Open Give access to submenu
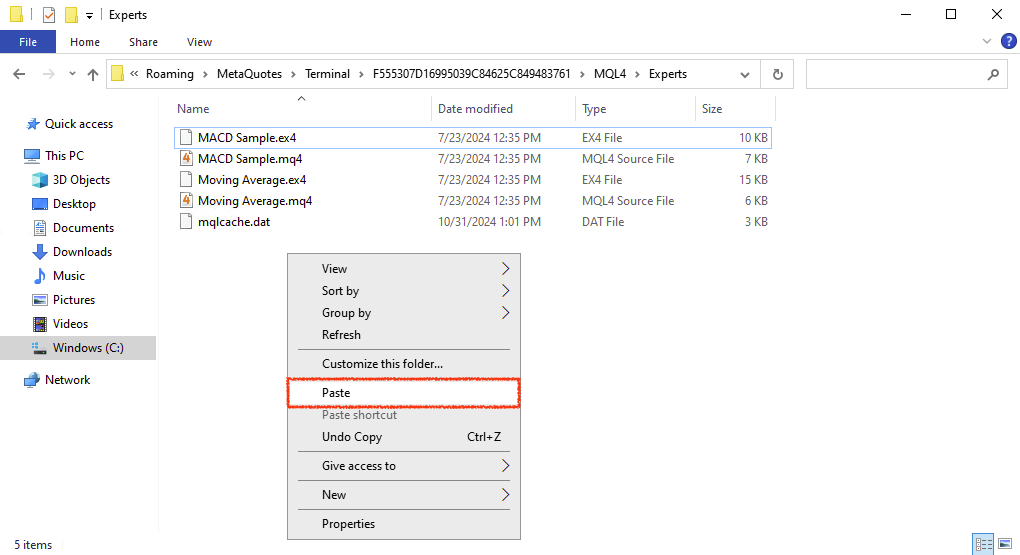 point(404,466)
